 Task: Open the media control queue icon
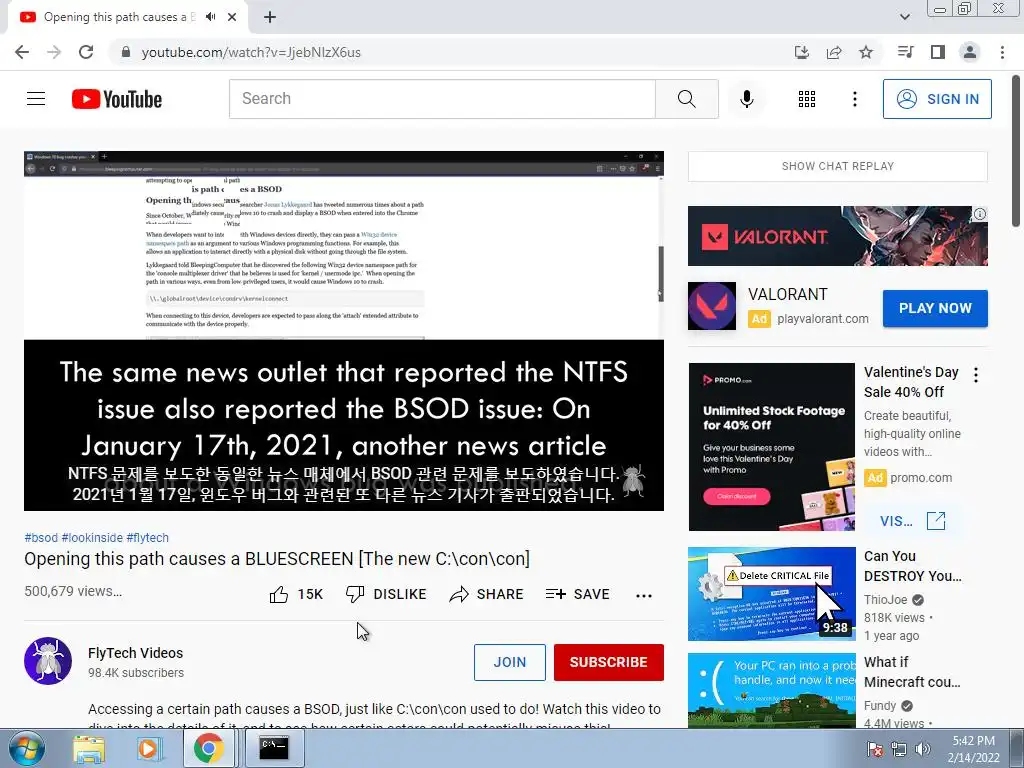click(906, 52)
